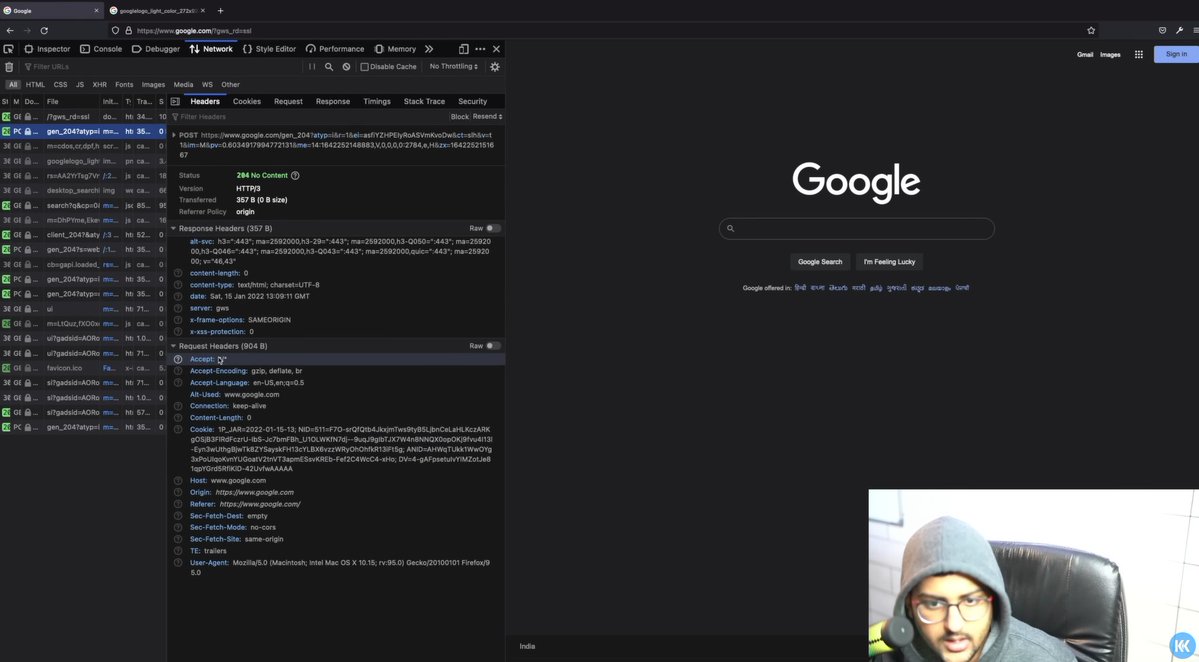The image size is (1199, 662).
Task: Select /?gws_rd=ssl request row
Action: click(x=83, y=117)
